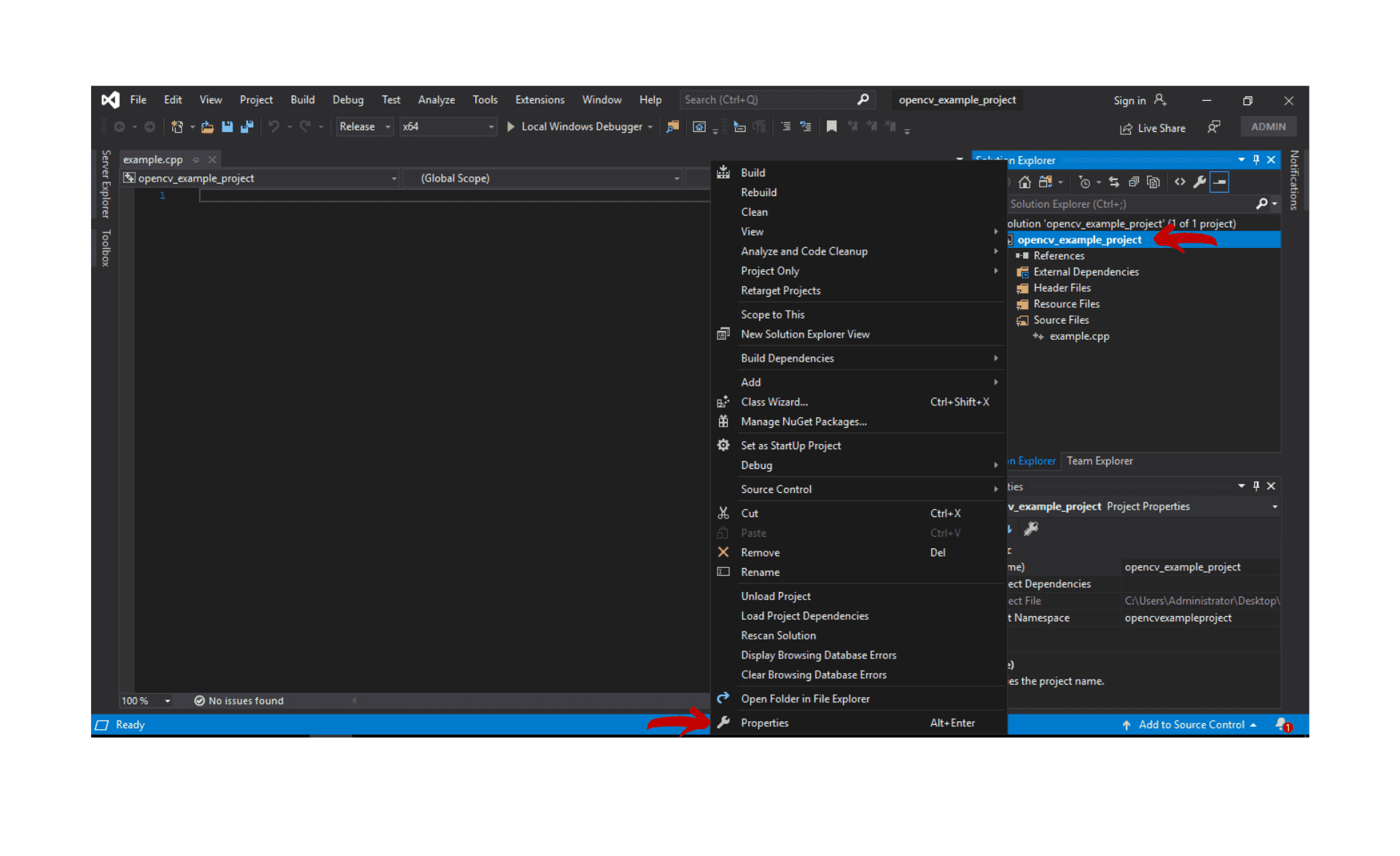The image size is (1400, 856).
Task: Click the Pending Changes Filter clock icon
Action: click(1084, 182)
